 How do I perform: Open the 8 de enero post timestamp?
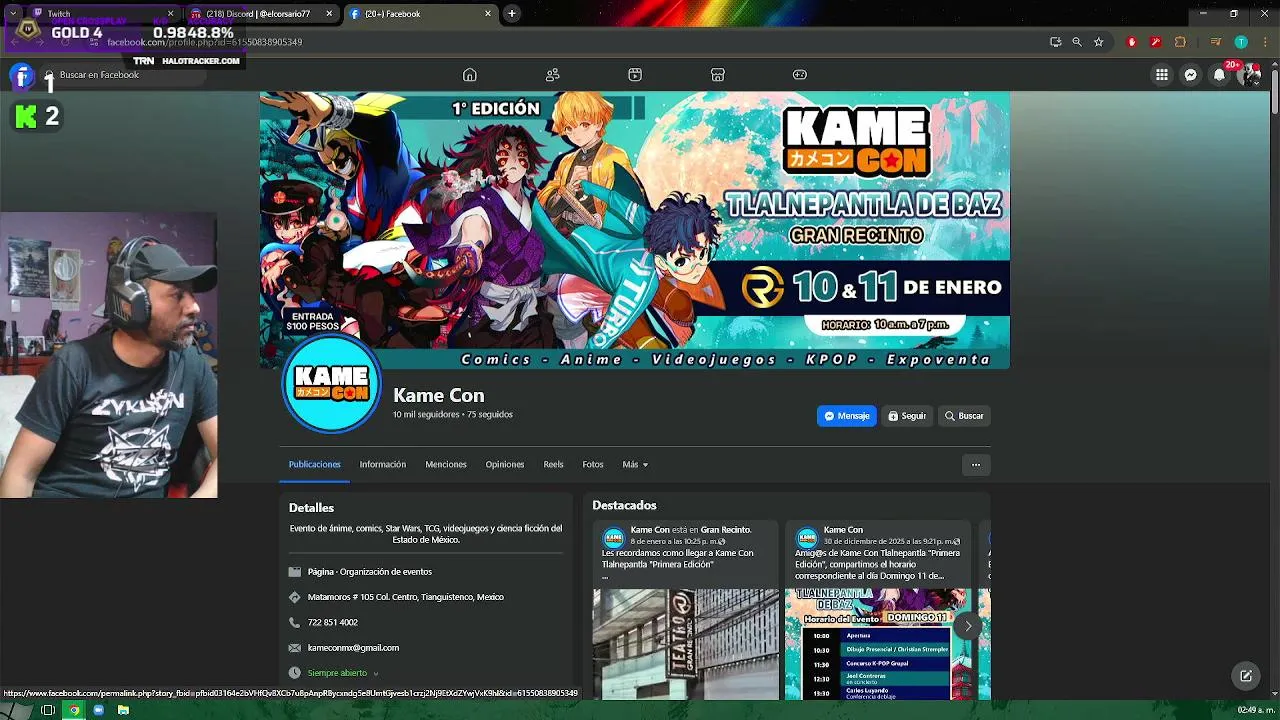pos(675,541)
